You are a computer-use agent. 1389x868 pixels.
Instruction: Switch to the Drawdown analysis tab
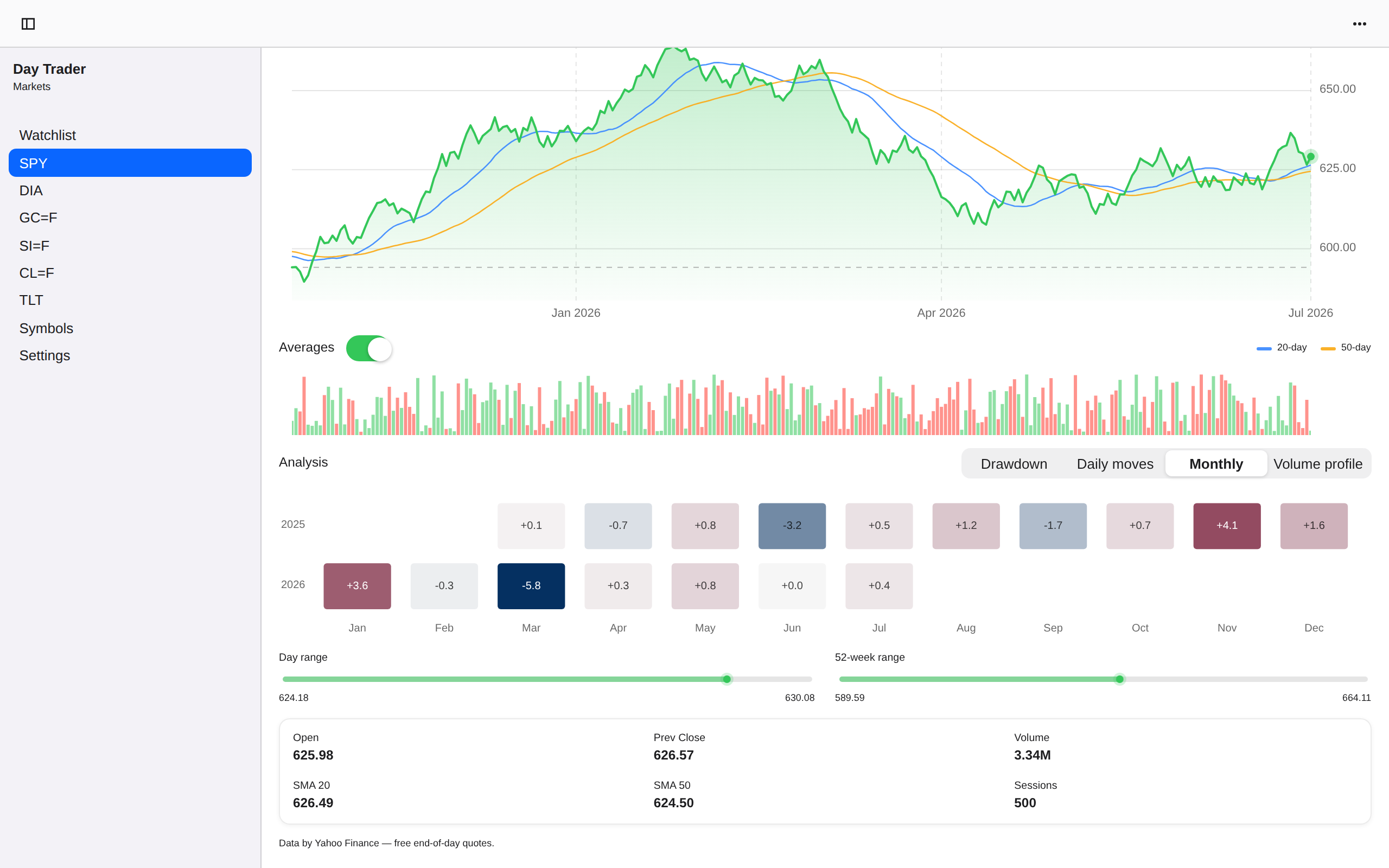point(1014,464)
